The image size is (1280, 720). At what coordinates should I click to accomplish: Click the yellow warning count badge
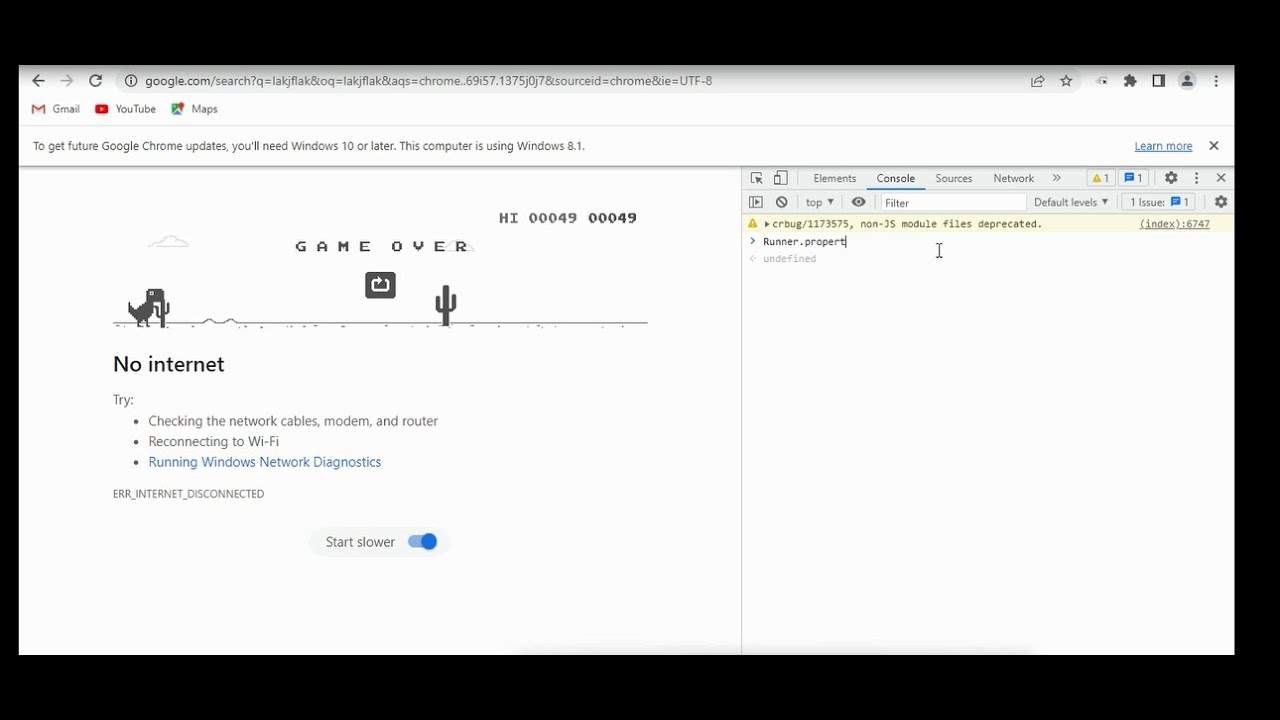pos(1099,178)
